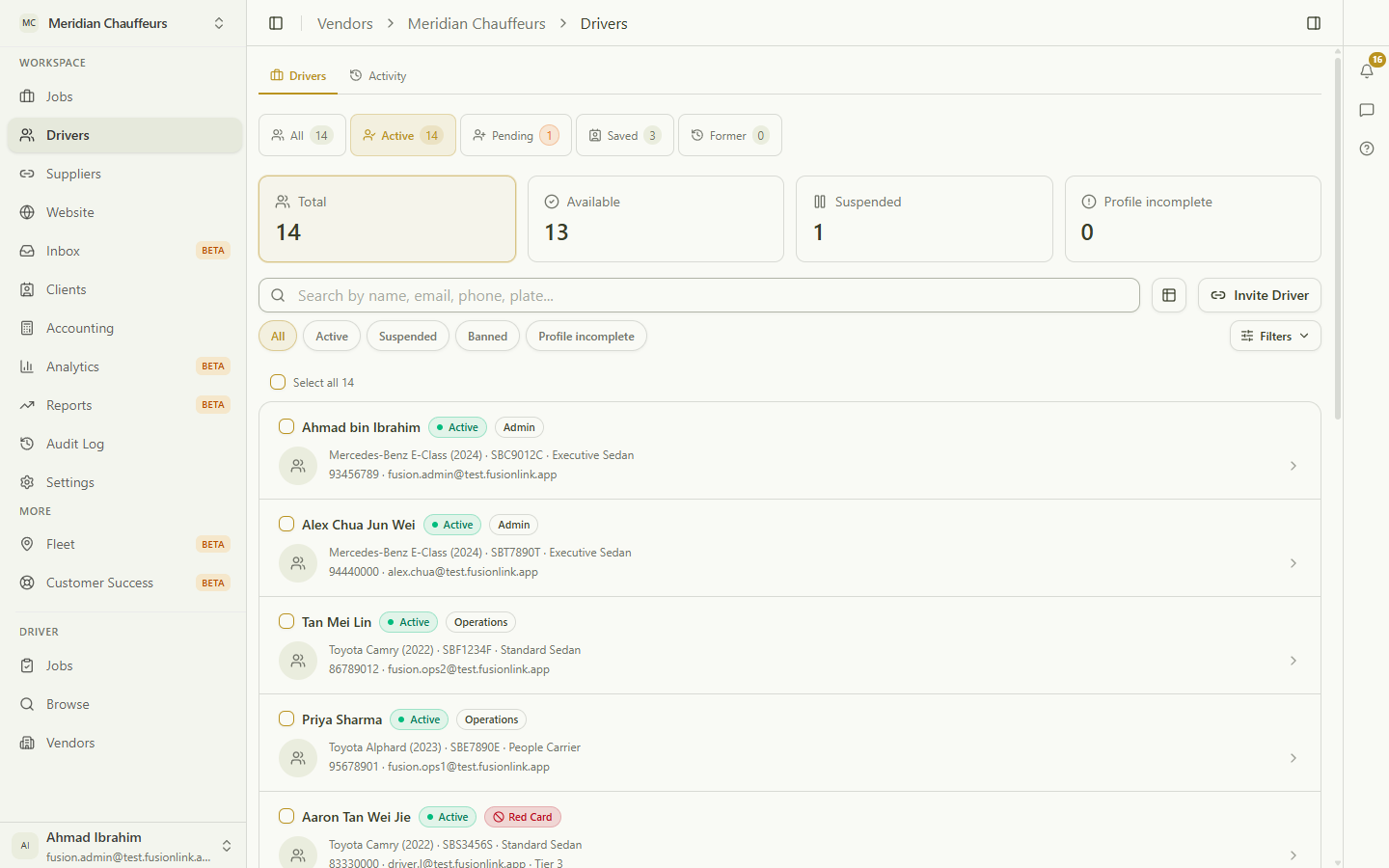Select the Saved 3 tab
Viewport: 1389px width, 868px height.
click(x=625, y=135)
